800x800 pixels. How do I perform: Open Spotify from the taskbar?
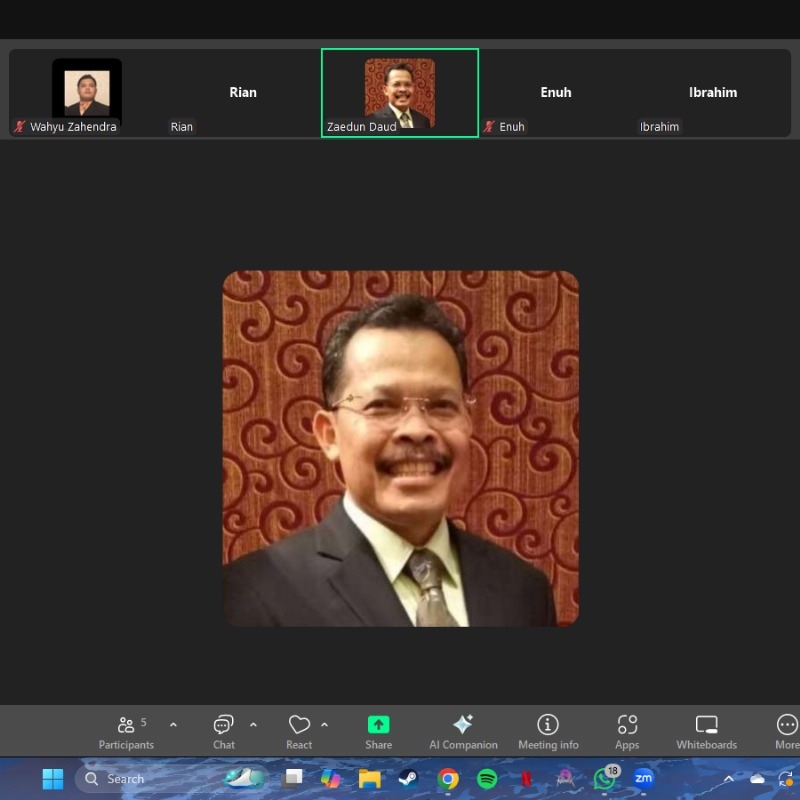coord(487,779)
